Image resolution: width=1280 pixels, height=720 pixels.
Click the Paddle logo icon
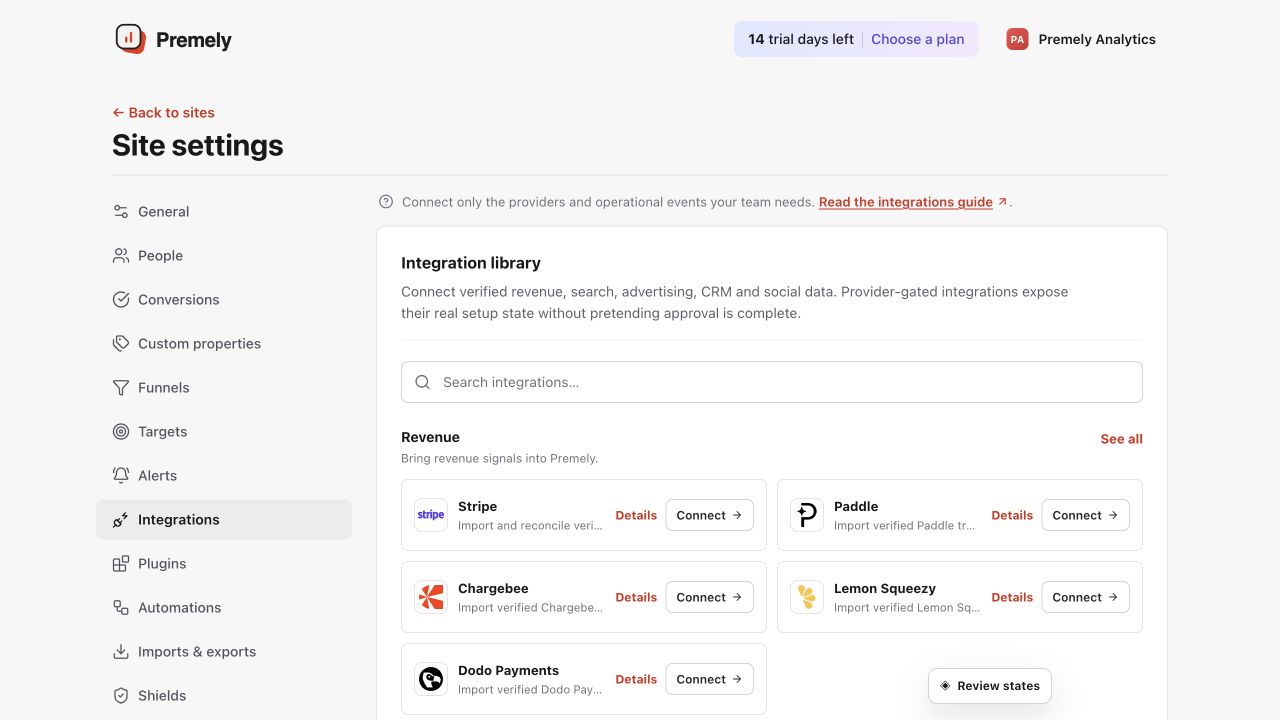(807, 515)
